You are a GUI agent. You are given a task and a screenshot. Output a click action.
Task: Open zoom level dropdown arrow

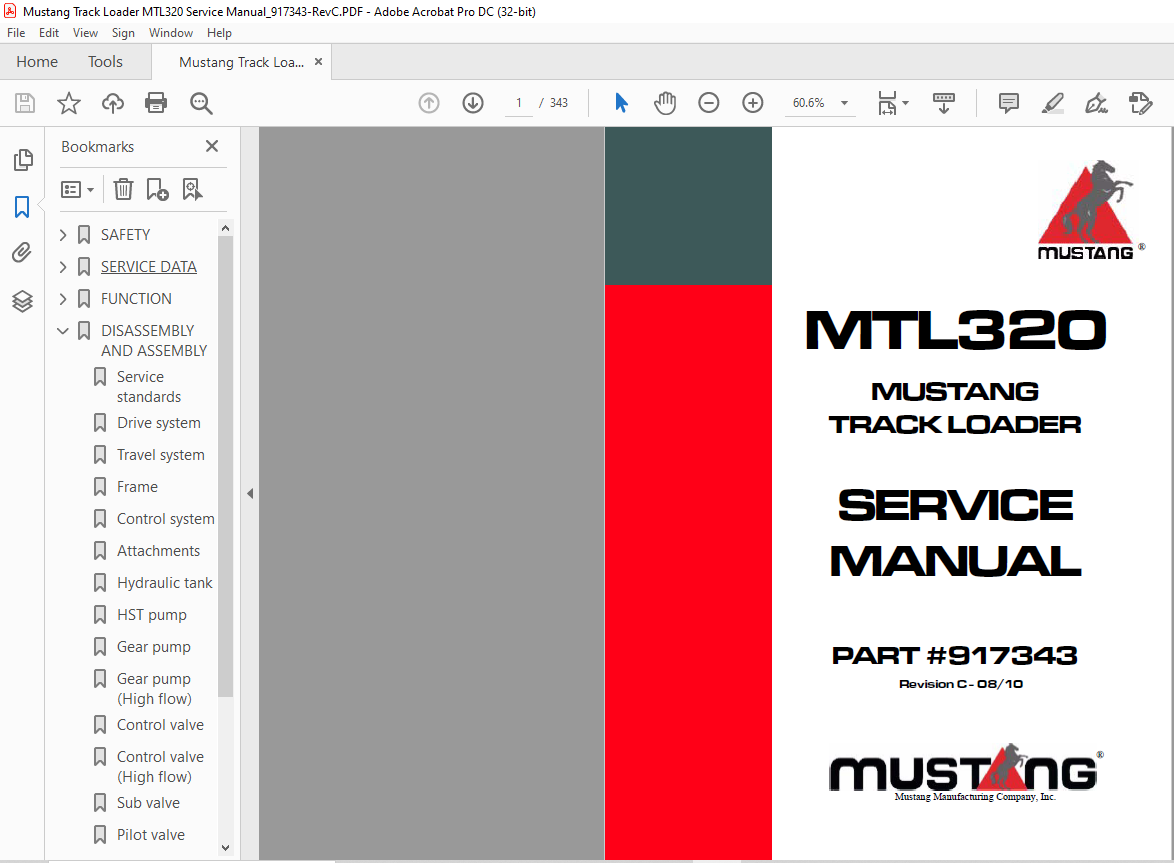pyautogui.click(x=845, y=103)
